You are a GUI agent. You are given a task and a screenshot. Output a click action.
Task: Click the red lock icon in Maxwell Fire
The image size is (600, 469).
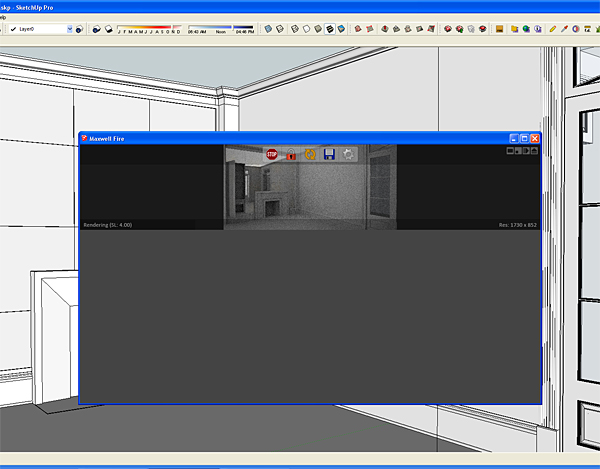click(291, 154)
